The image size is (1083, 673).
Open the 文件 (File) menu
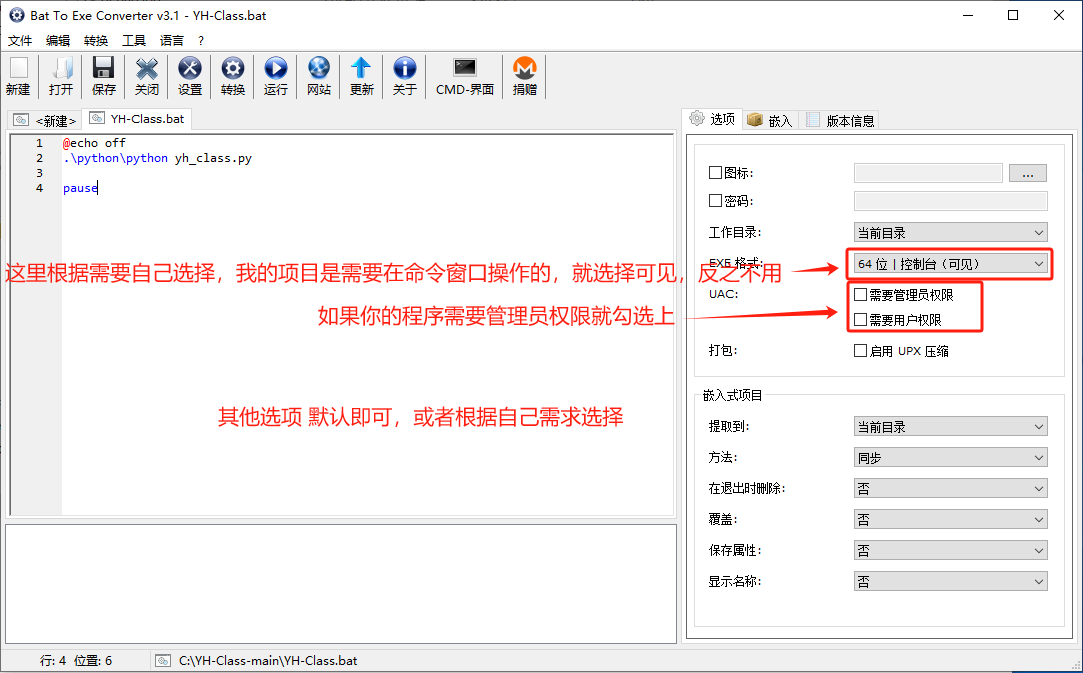click(x=20, y=41)
